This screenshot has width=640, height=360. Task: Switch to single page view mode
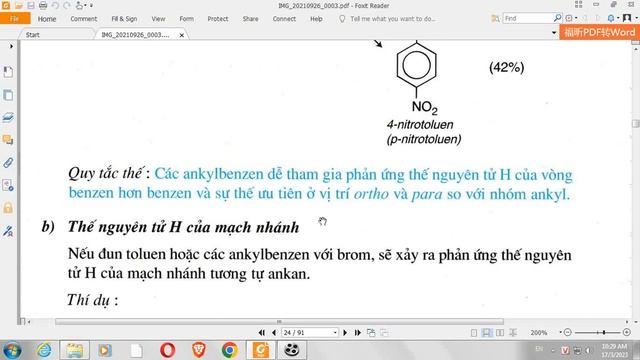(474, 333)
